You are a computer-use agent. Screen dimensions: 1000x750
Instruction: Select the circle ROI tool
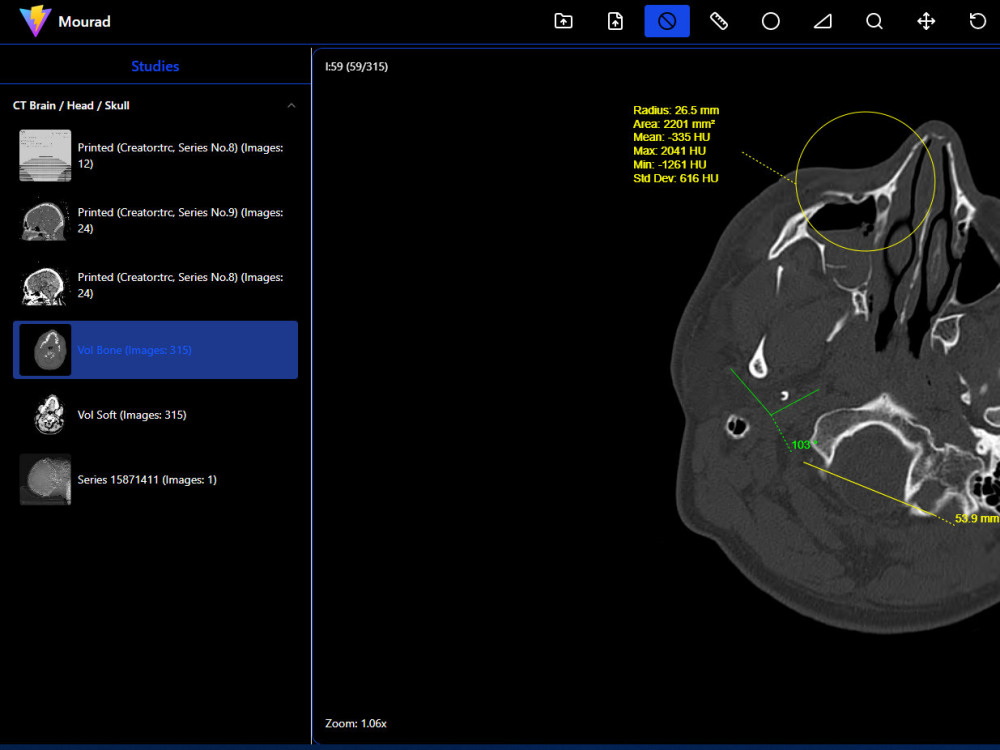tap(770, 21)
